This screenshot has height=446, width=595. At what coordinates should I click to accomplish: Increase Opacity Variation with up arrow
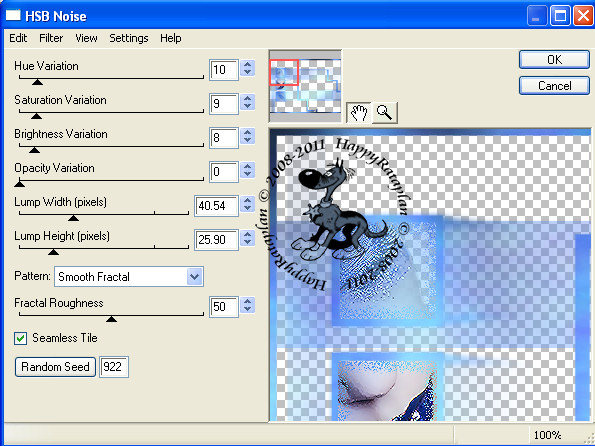247,167
